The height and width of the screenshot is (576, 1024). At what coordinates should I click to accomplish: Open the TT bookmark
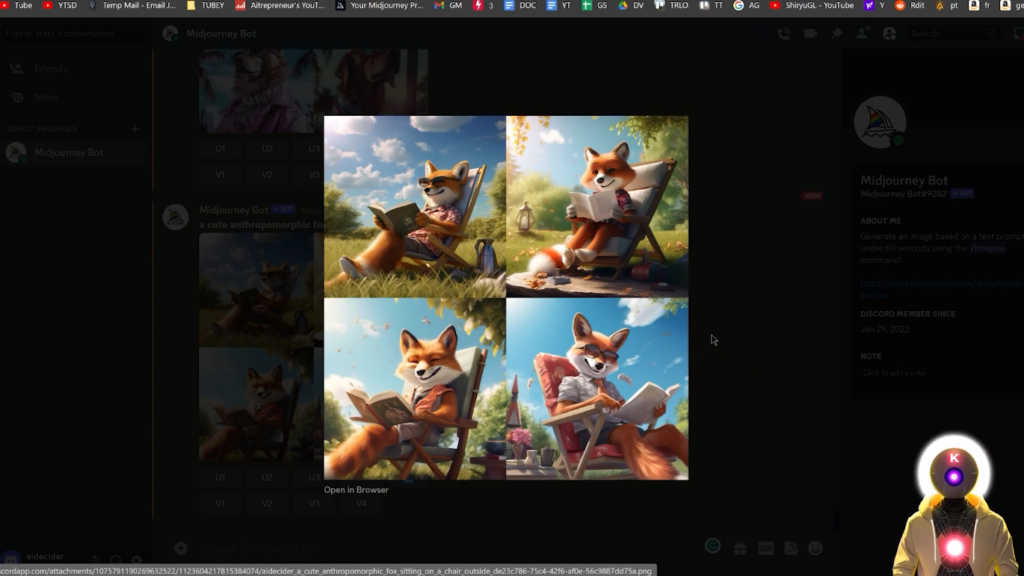click(712, 5)
